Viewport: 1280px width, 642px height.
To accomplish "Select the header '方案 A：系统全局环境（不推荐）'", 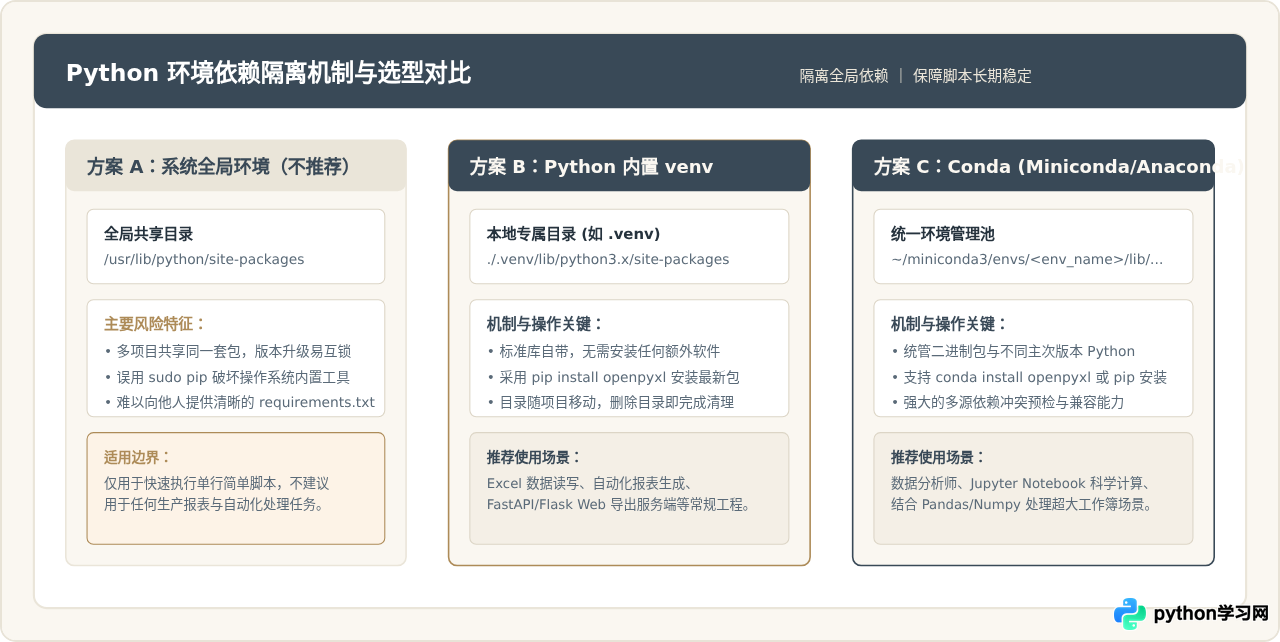I will coord(218,167).
